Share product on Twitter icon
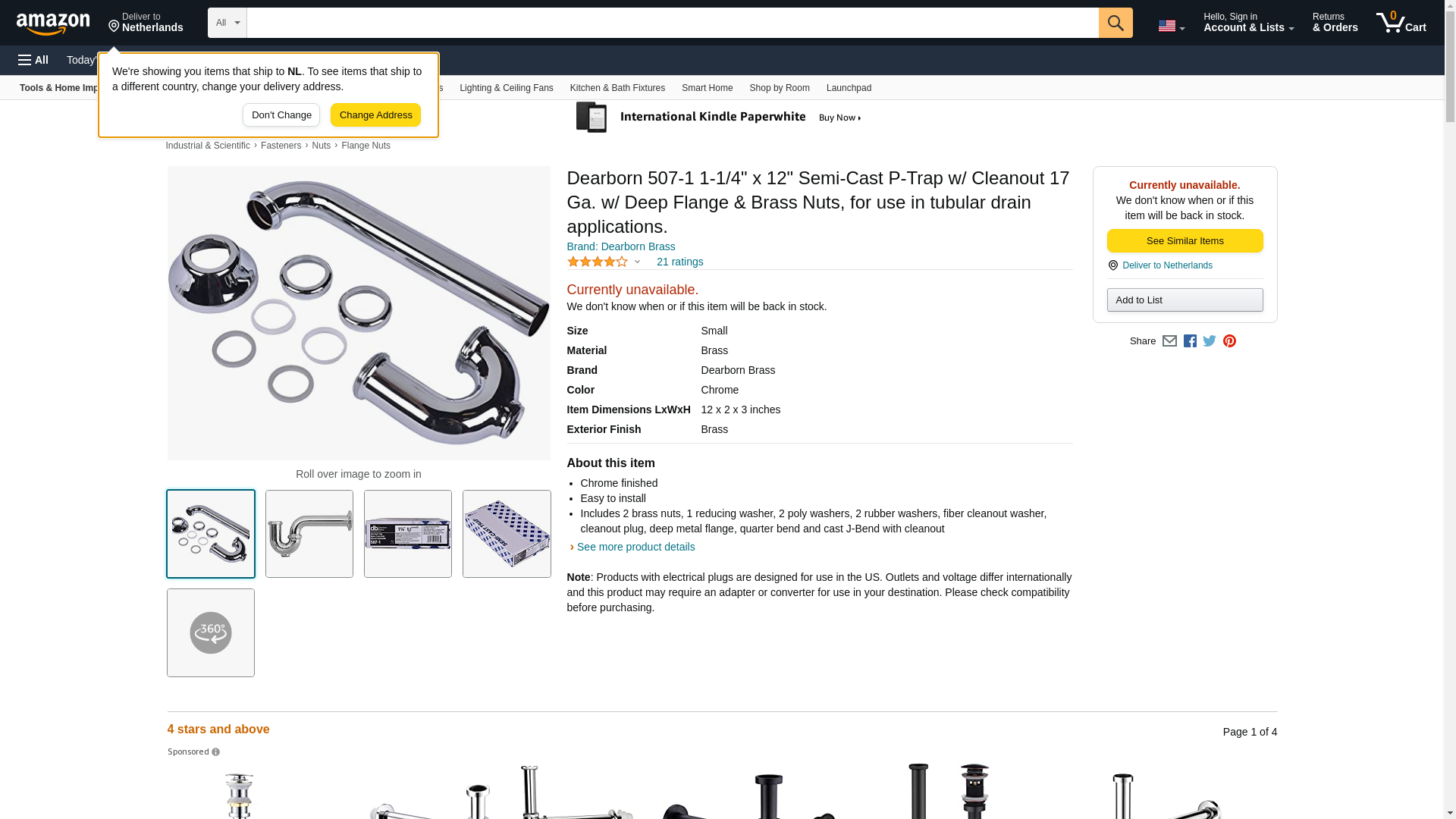Viewport: 1456px width, 819px height. pos(1210,341)
